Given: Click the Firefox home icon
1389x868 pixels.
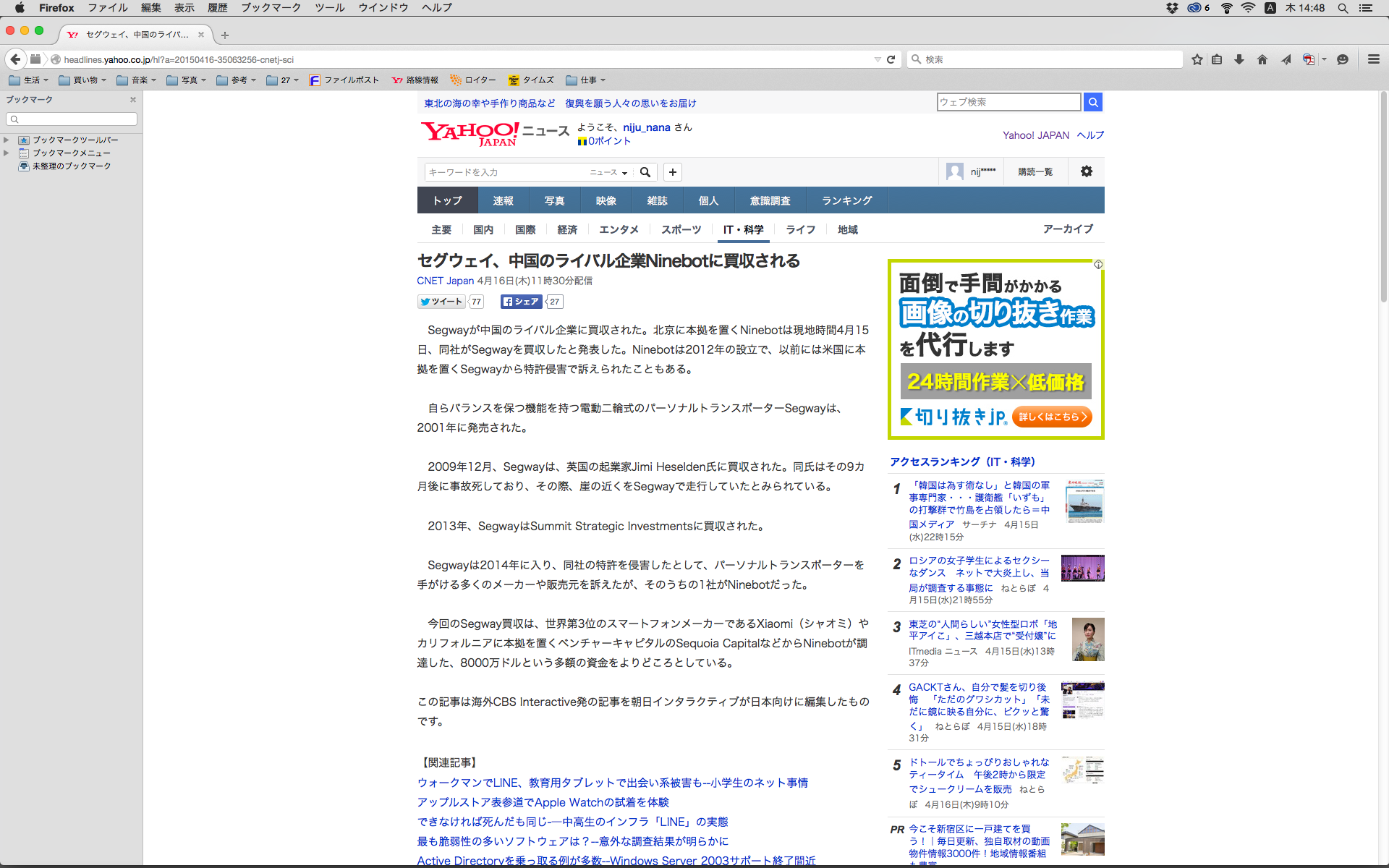Looking at the screenshot, I should (1262, 59).
